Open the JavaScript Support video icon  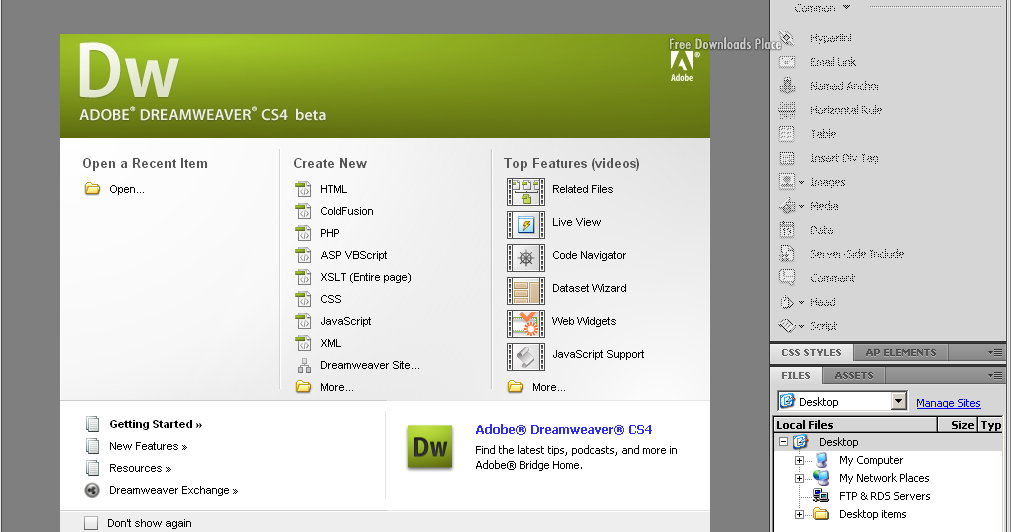click(526, 356)
